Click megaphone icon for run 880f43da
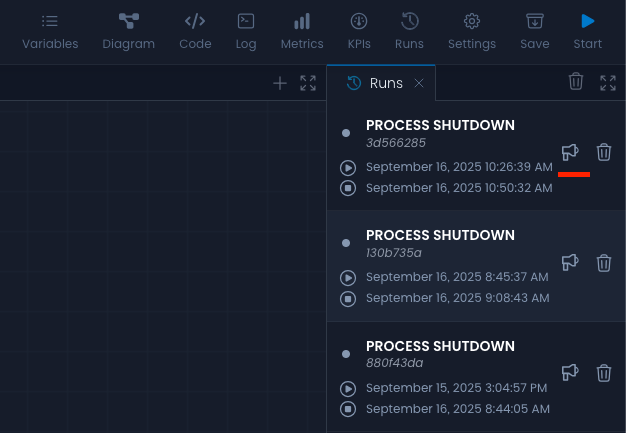The image size is (626, 433). (x=570, y=372)
